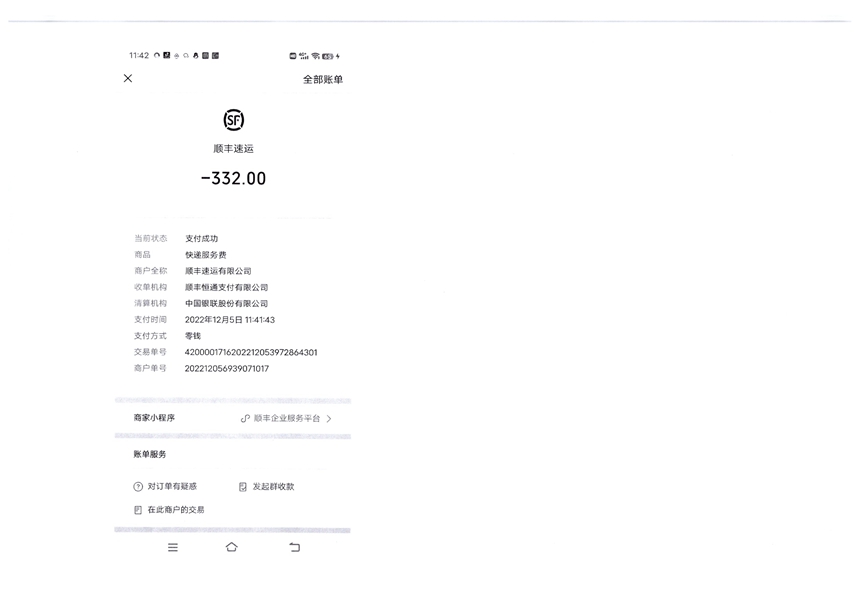Screen dimensions: 860x607
Task: Tap the Wi-Fi icon in status bar
Action: pos(315,56)
